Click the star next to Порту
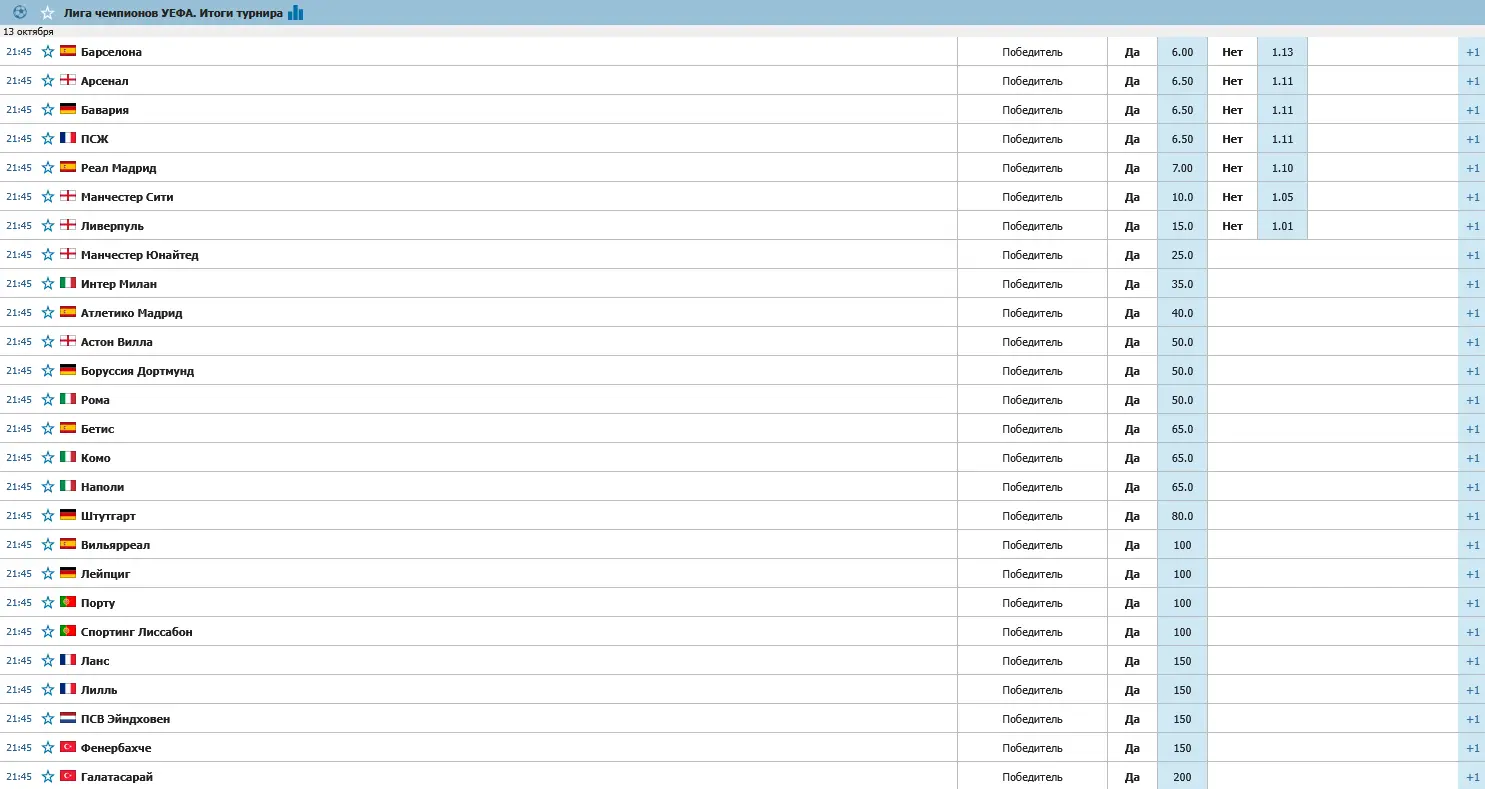The width and height of the screenshot is (1485, 789). (47, 602)
